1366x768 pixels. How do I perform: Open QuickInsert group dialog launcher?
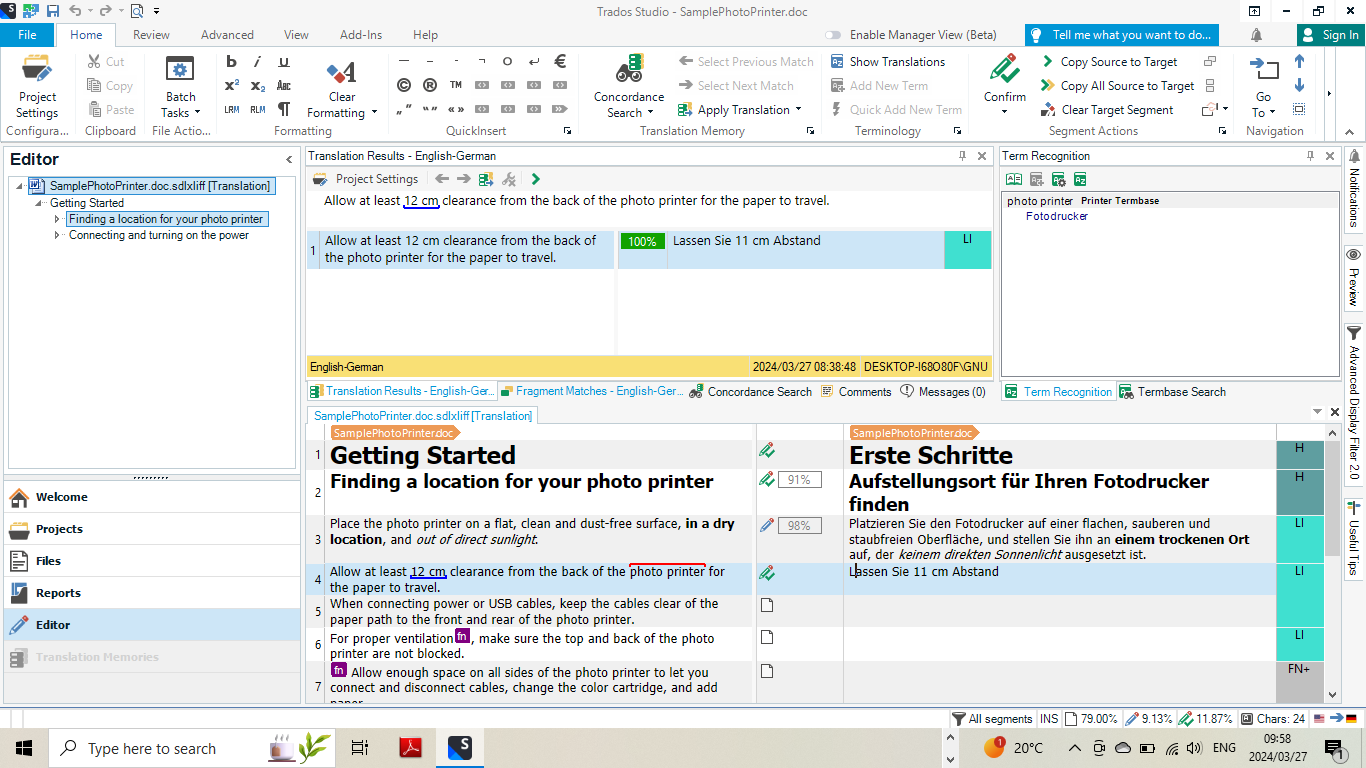click(568, 131)
